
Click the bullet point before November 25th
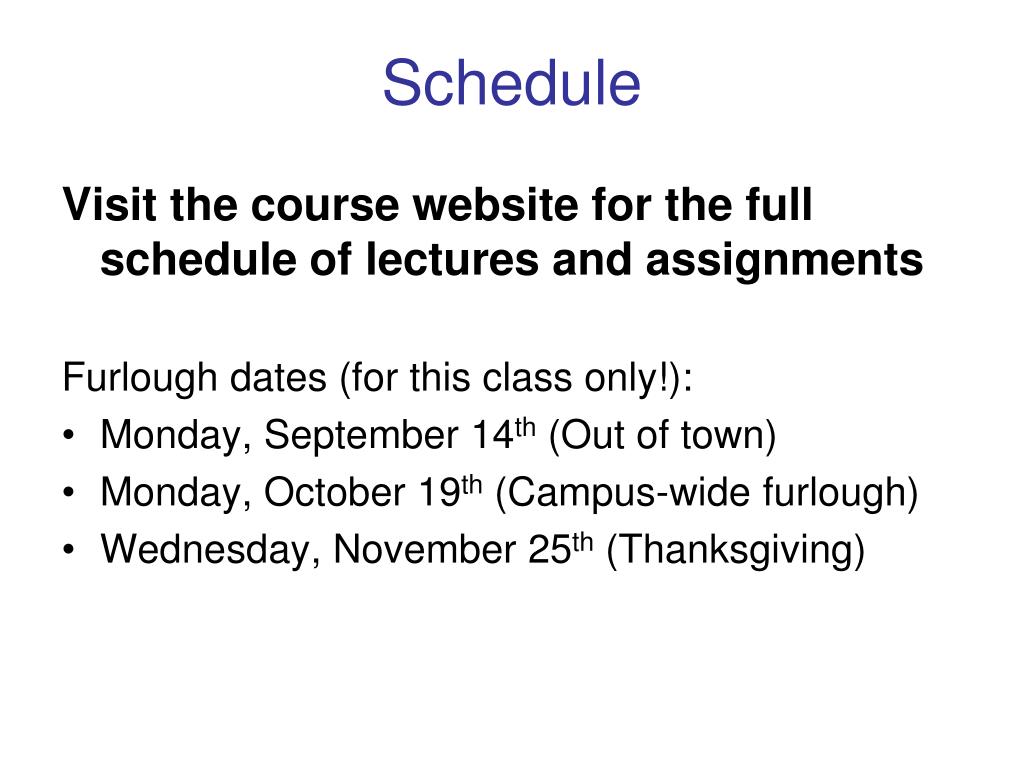(69, 550)
